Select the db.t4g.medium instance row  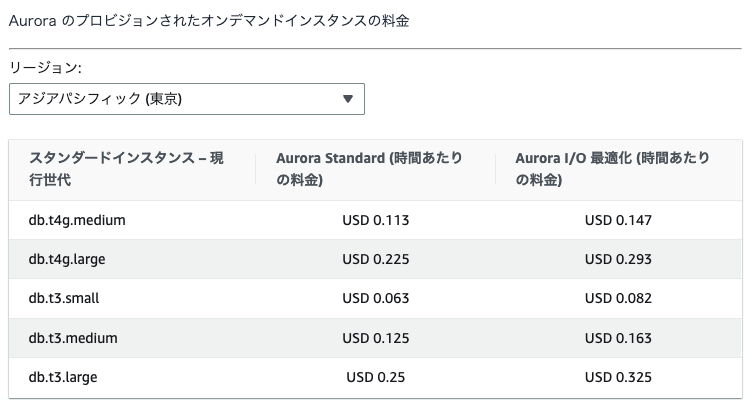pyautogui.click(x=77, y=220)
